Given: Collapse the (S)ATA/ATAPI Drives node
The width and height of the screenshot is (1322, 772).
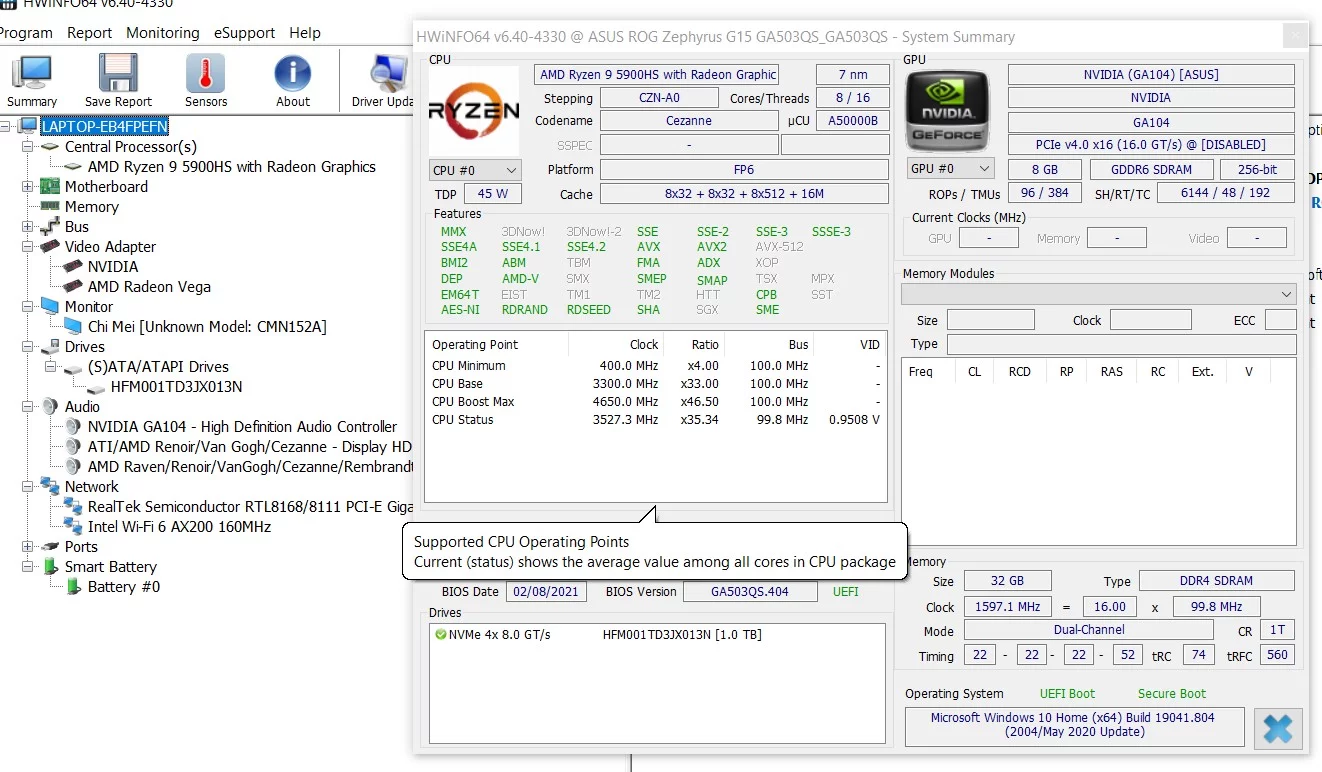Looking at the screenshot, I should point(50,367).
